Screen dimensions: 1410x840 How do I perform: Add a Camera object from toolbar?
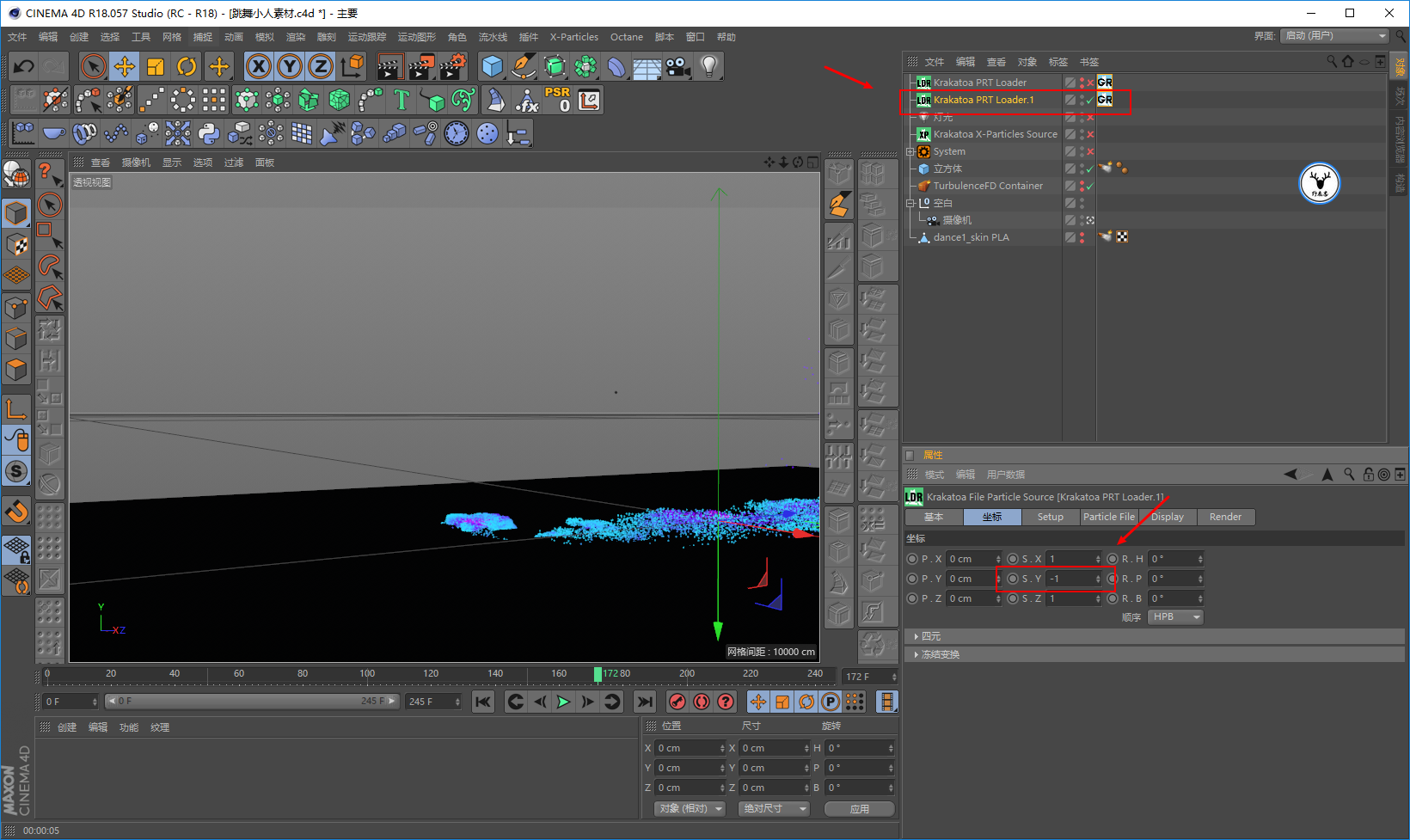(678, 66)
